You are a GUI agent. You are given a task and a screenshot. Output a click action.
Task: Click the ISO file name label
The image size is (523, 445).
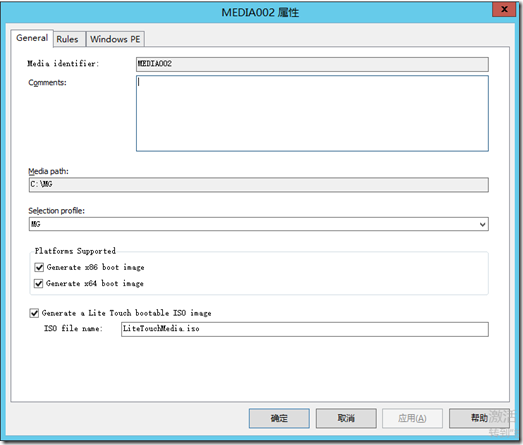tap(73, 329)
